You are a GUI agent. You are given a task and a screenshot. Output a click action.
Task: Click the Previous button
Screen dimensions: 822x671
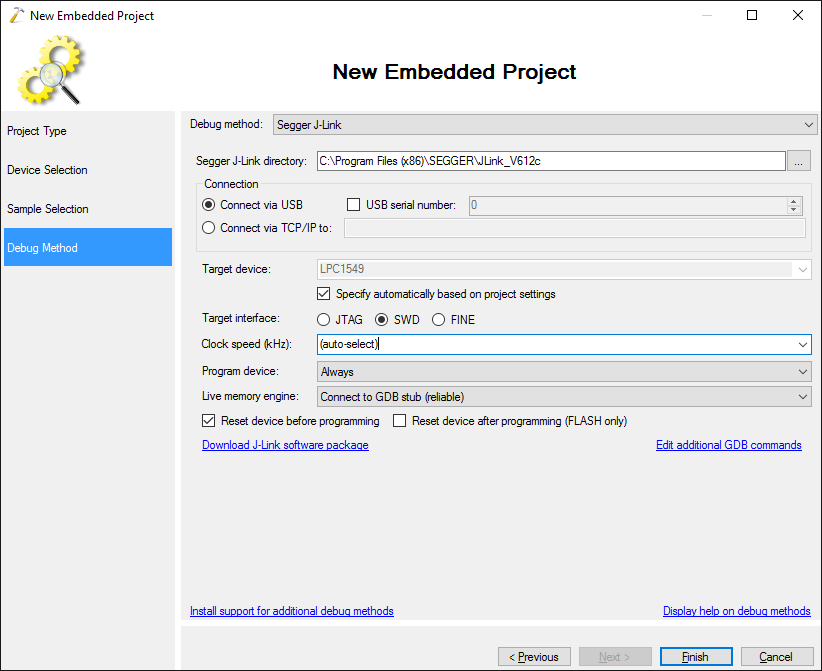534,657
